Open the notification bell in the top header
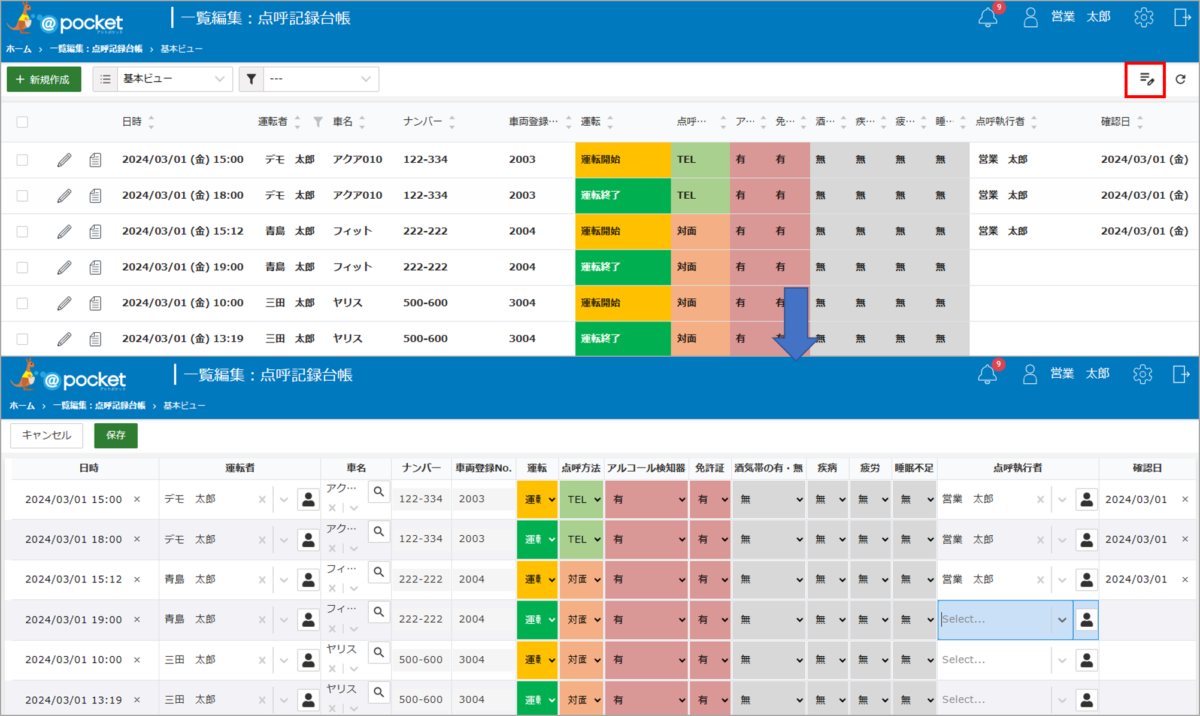 988,17
